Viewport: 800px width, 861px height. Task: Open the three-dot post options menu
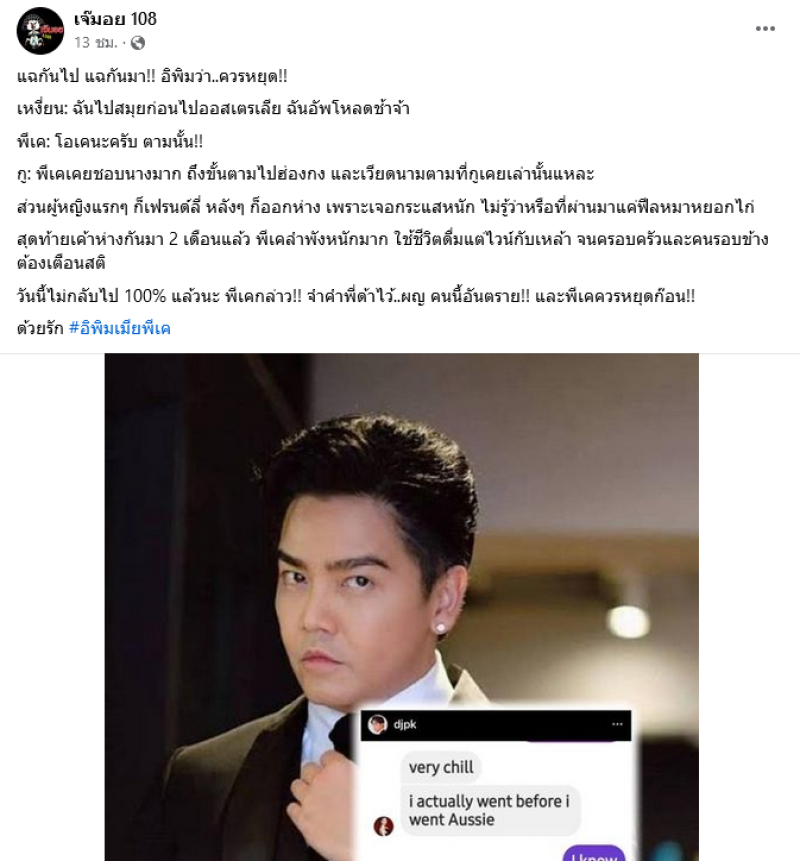point(765,29)
